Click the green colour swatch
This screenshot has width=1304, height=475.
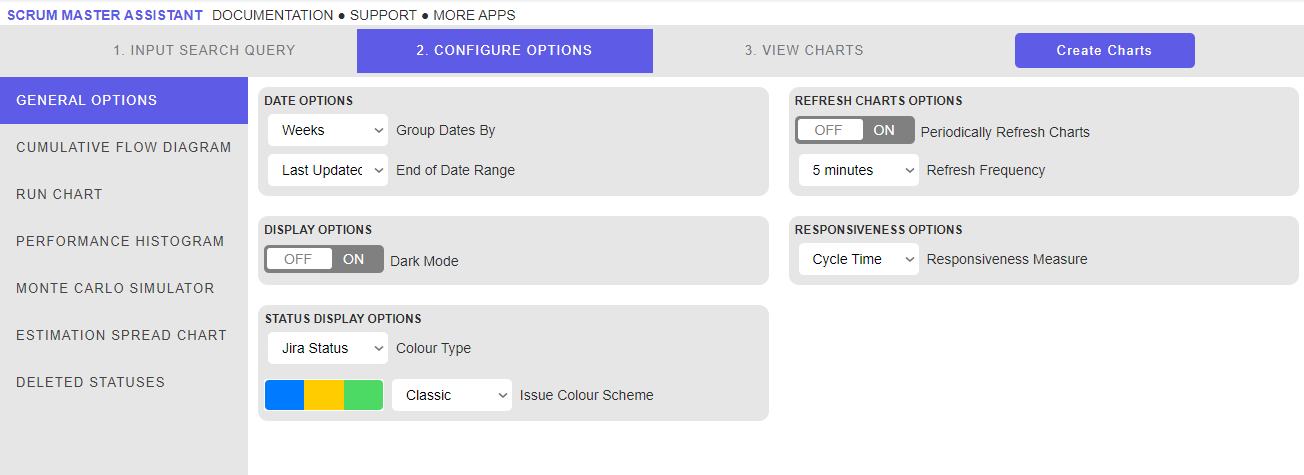coord(363,395)
